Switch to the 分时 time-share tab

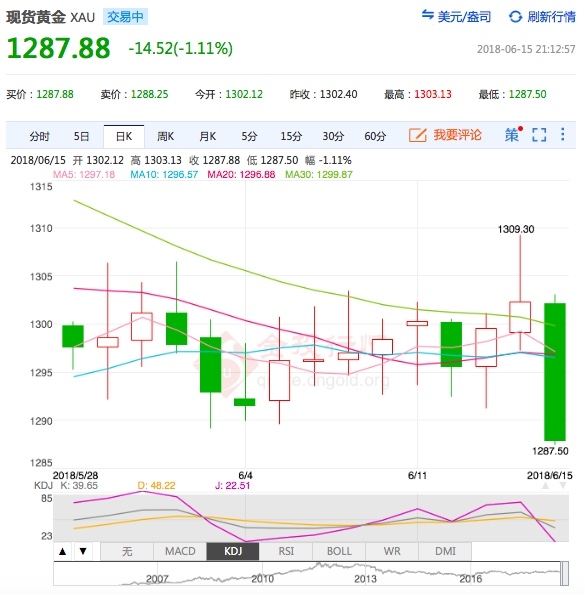pos(39,136)
